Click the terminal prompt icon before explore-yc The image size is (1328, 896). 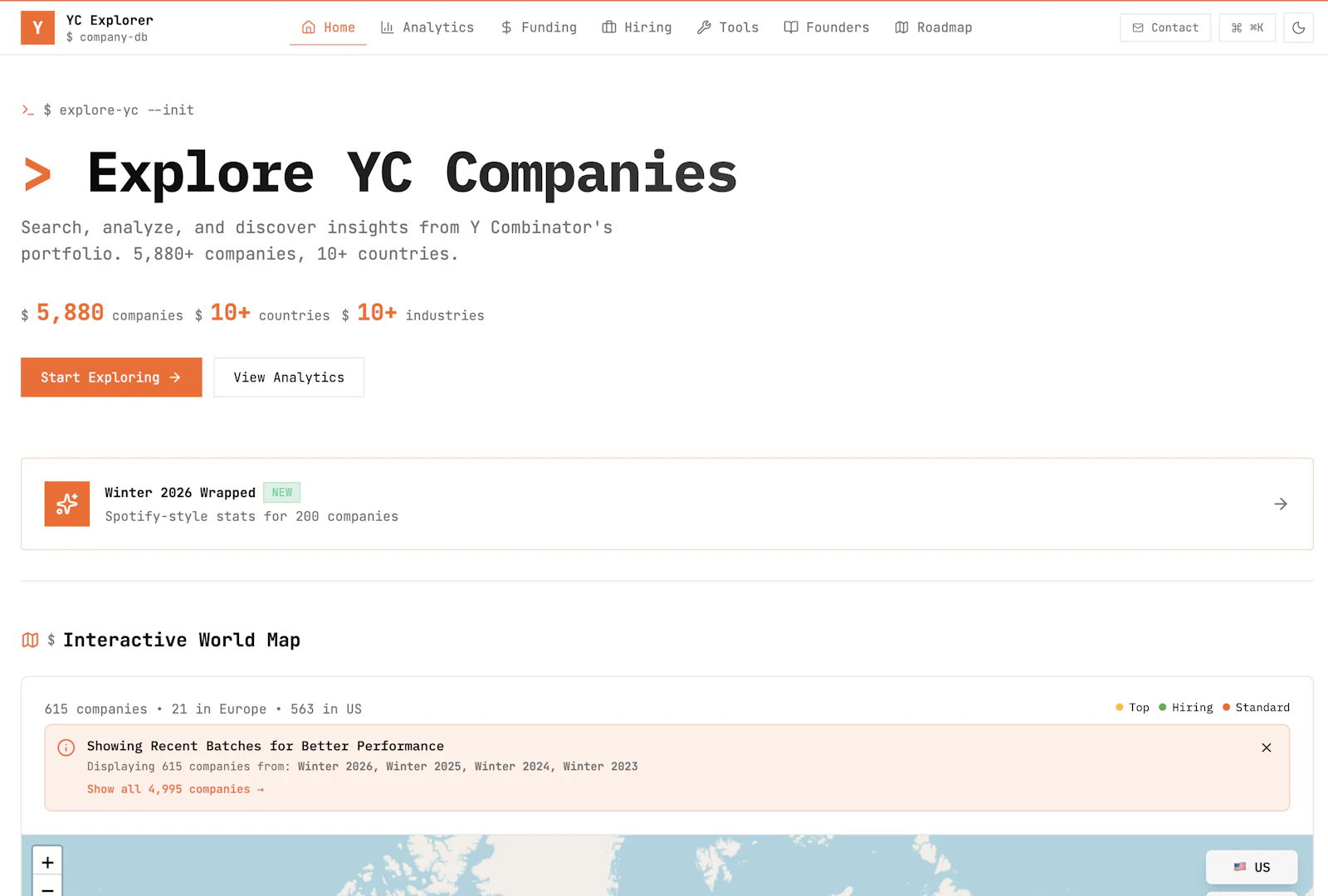point(28,110)
